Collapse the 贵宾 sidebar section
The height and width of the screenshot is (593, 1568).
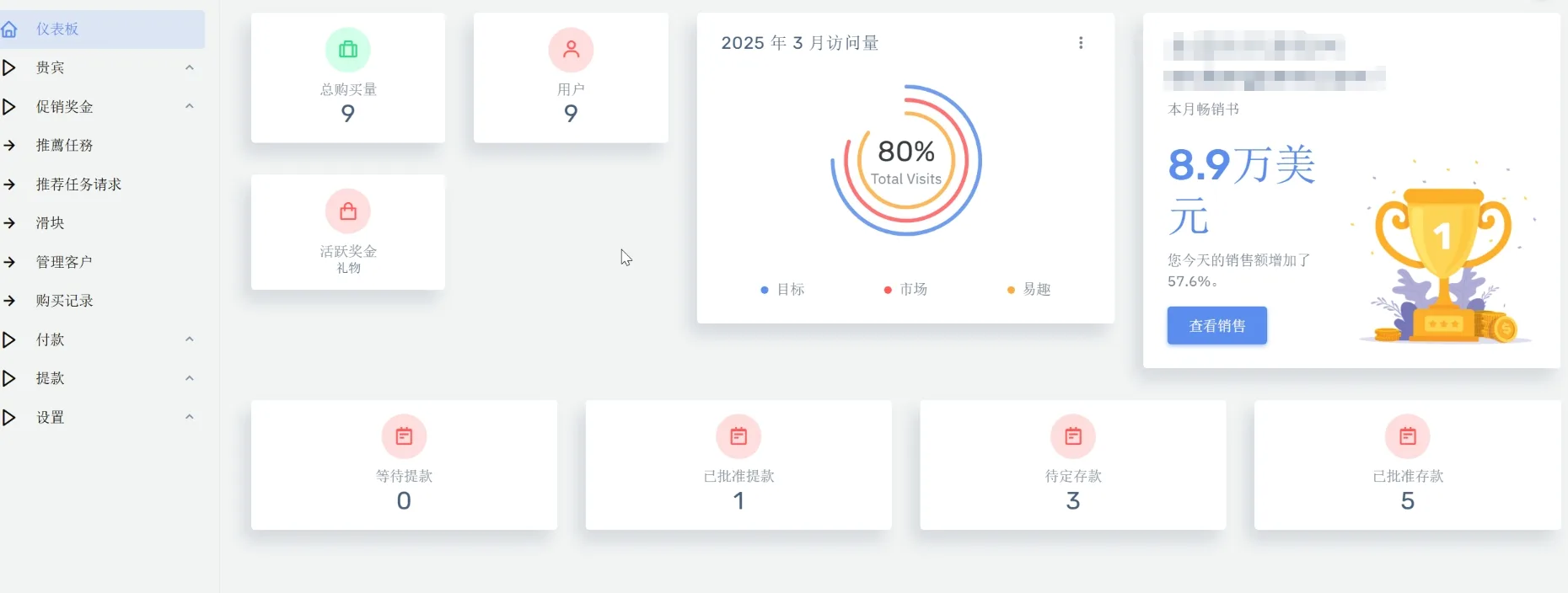190,67
